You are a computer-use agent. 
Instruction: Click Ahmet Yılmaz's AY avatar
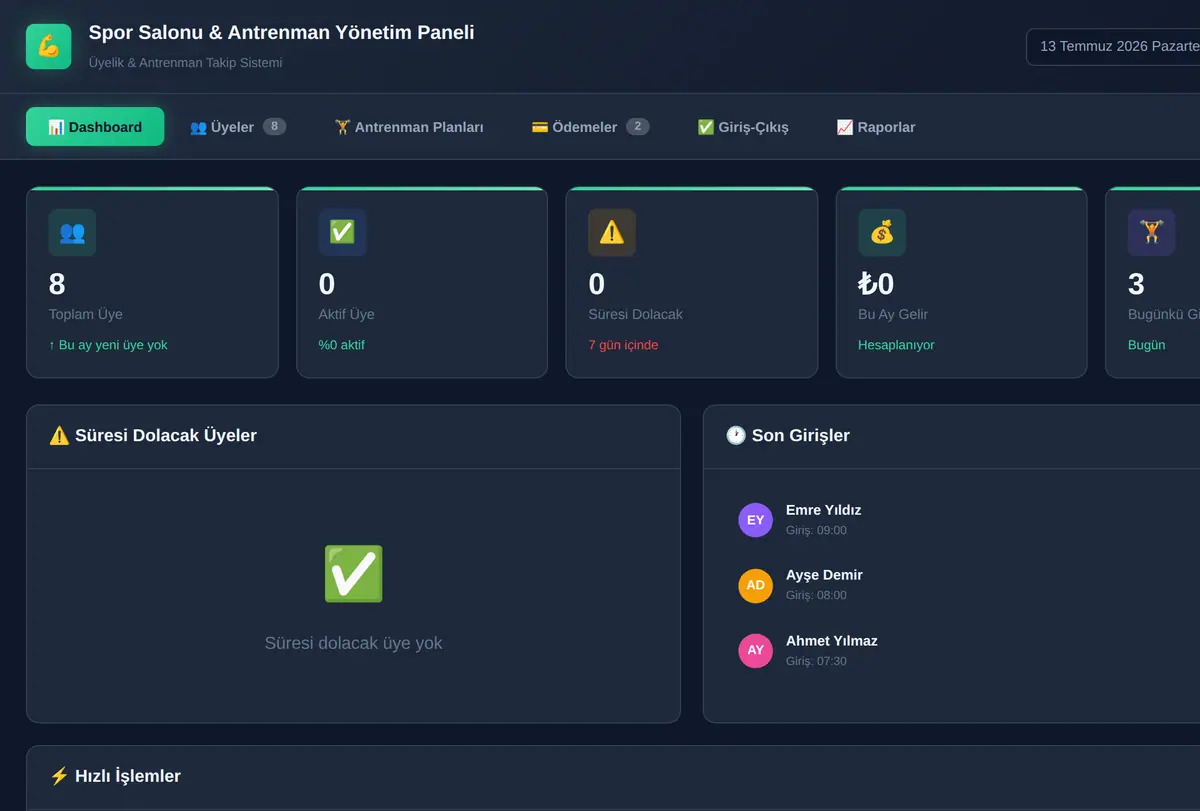[755, 650]
